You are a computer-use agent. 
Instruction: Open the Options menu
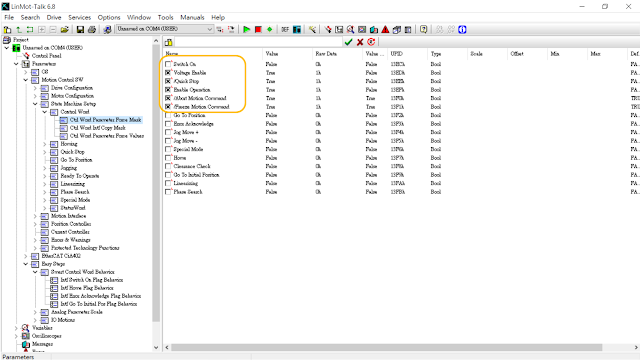click(109, 18)
